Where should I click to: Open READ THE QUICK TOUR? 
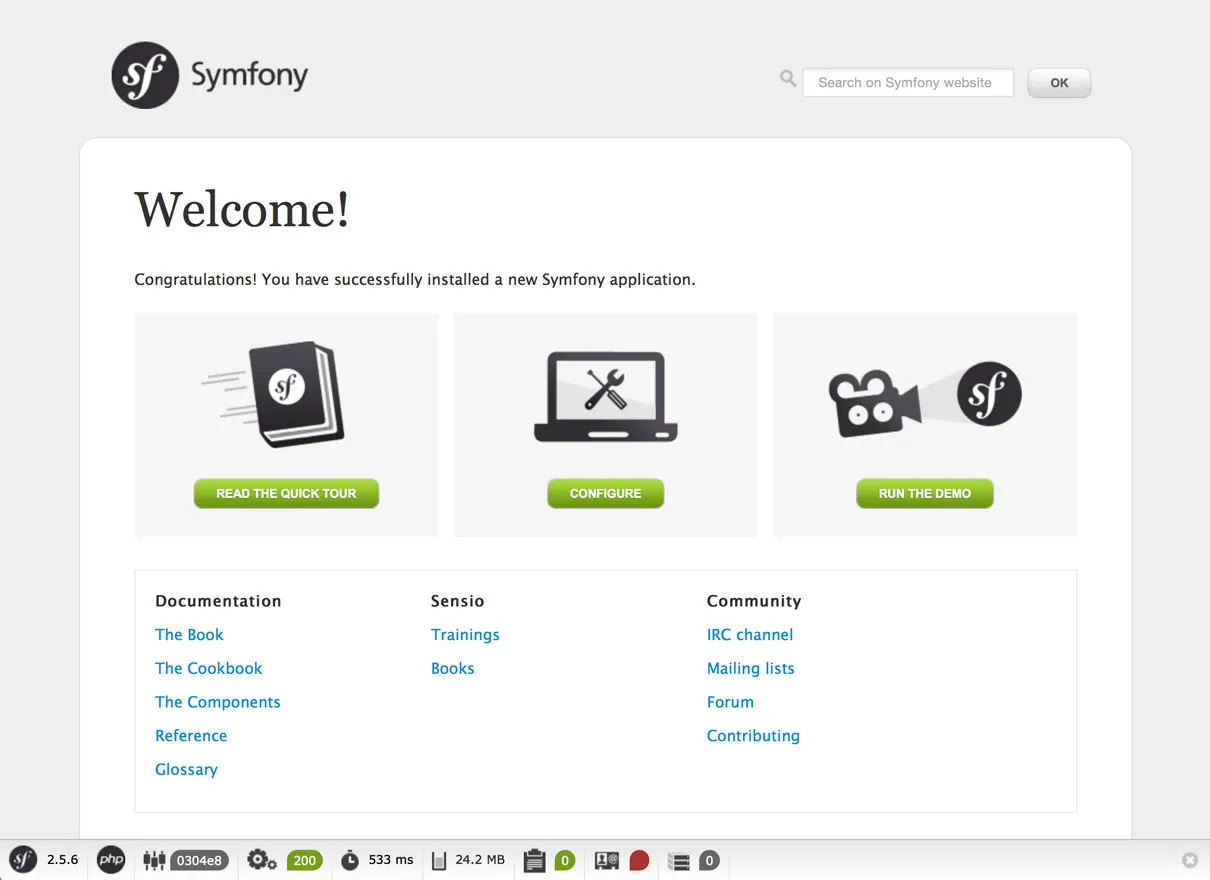click(x=286, y=493)
